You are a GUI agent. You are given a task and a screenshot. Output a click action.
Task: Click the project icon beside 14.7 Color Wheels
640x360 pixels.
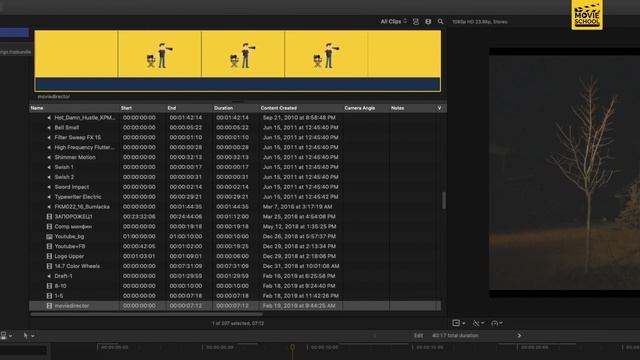[49, 266]
